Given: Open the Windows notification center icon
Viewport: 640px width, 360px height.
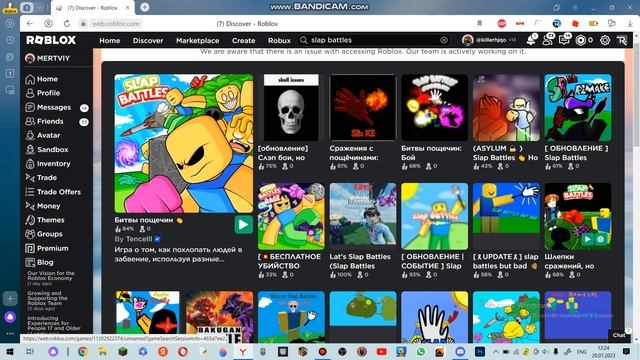Looking at the screenshot, I should 626,351.
